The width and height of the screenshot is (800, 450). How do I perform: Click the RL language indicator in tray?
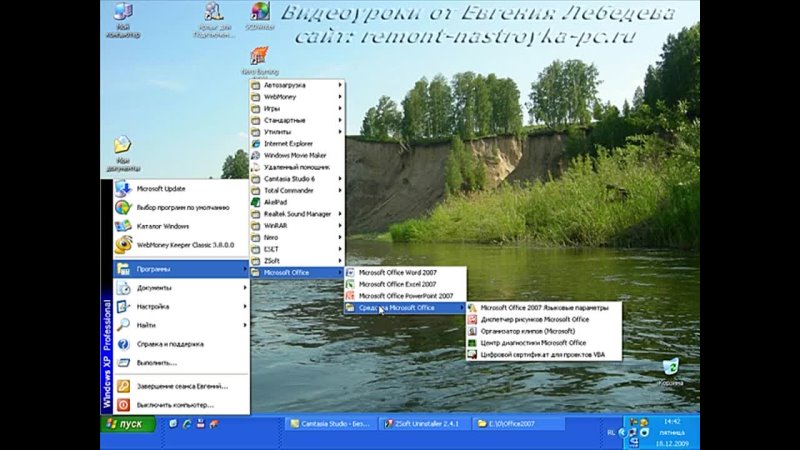click(611, 433)
